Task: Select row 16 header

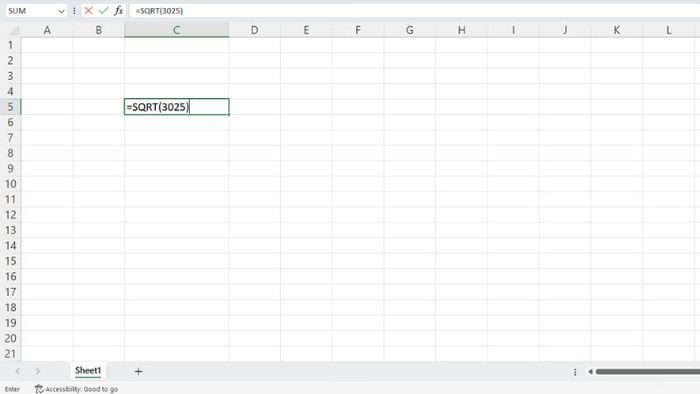Action: [x=10, y=277]
